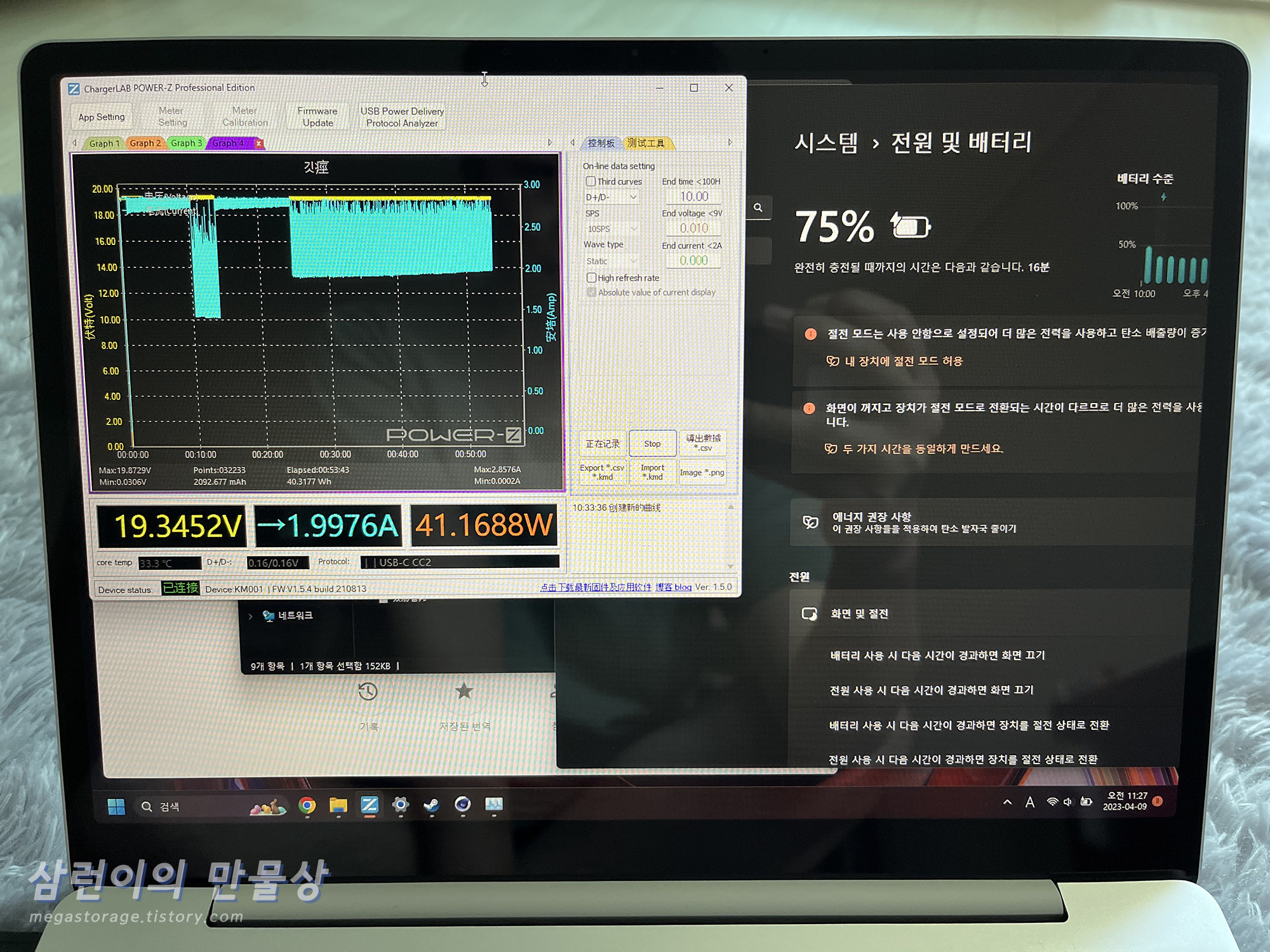Click the End time input field
The width and height of the screenshot is (1270, 952).
pos(693,197)
